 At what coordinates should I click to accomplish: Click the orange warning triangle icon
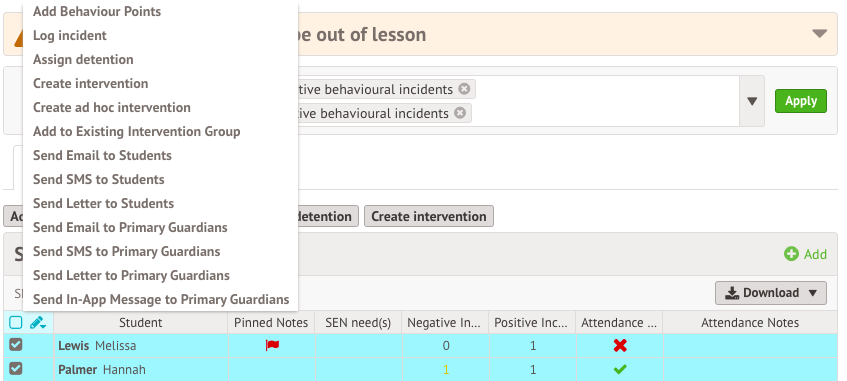(18, 37)
